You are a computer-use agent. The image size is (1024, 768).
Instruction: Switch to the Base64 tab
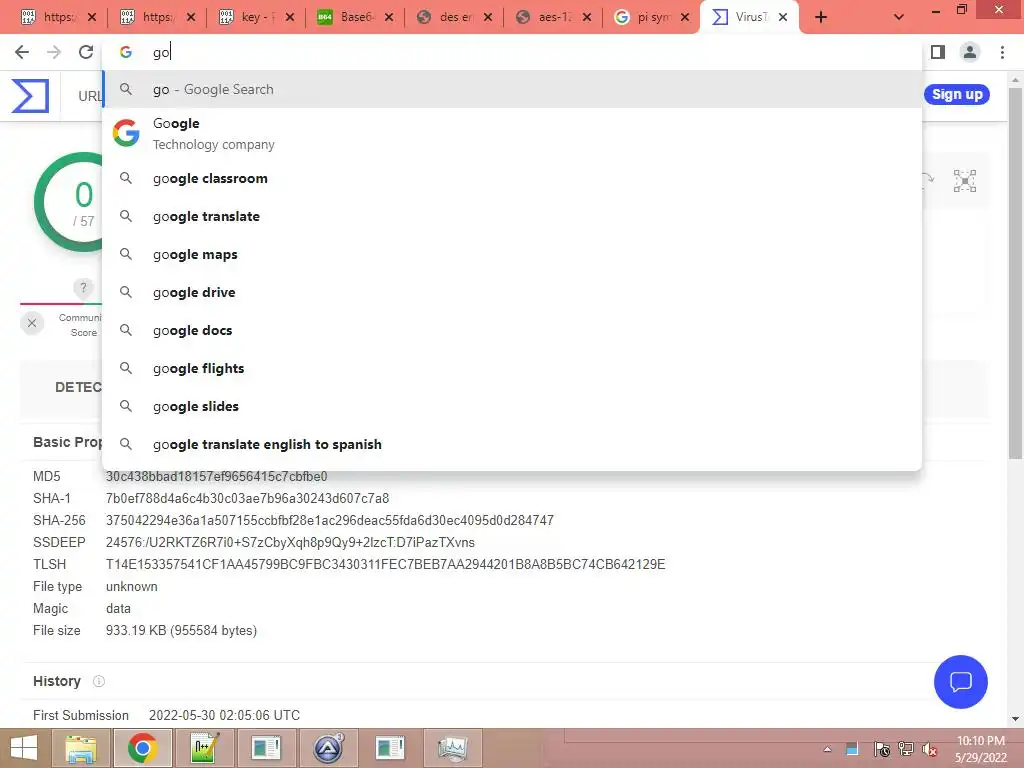tap(355, 18)
